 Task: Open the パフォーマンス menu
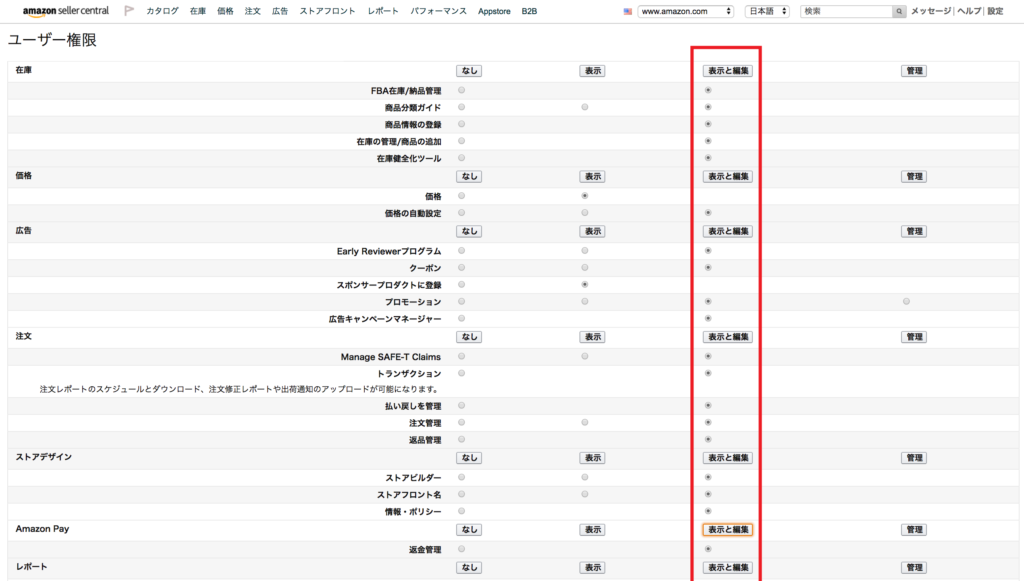coord(439,11)
